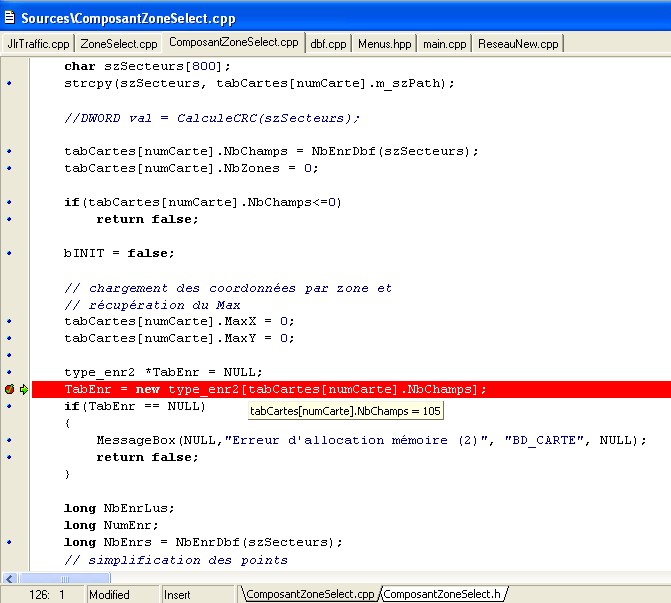The image size is (671, 603).
Task: Toggle breakpoint dot beside NbChamps = NbEnrDbf line
Action: [9, 151]
